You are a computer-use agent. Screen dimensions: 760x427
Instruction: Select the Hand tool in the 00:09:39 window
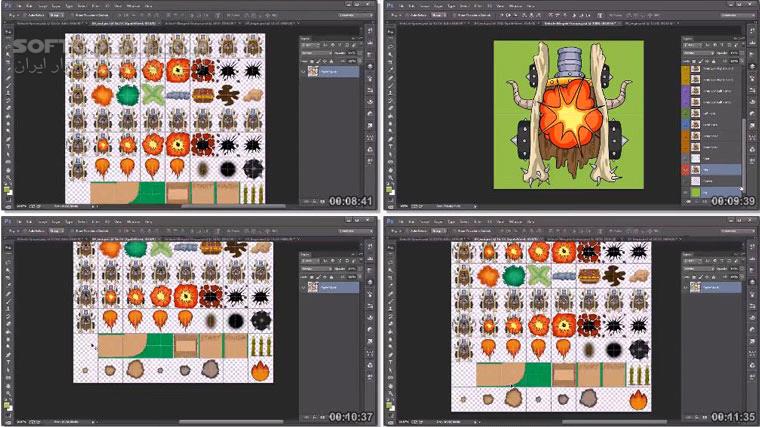[x=391, y=170]
